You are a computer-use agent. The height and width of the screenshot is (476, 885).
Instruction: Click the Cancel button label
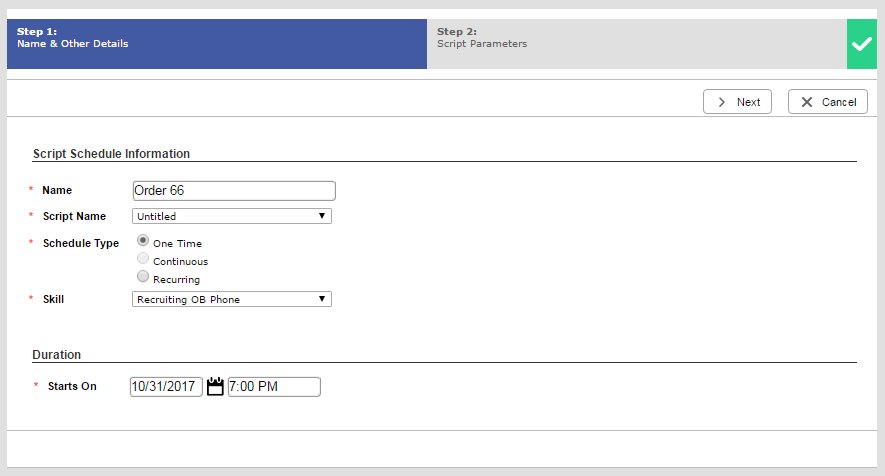(839, 102)
